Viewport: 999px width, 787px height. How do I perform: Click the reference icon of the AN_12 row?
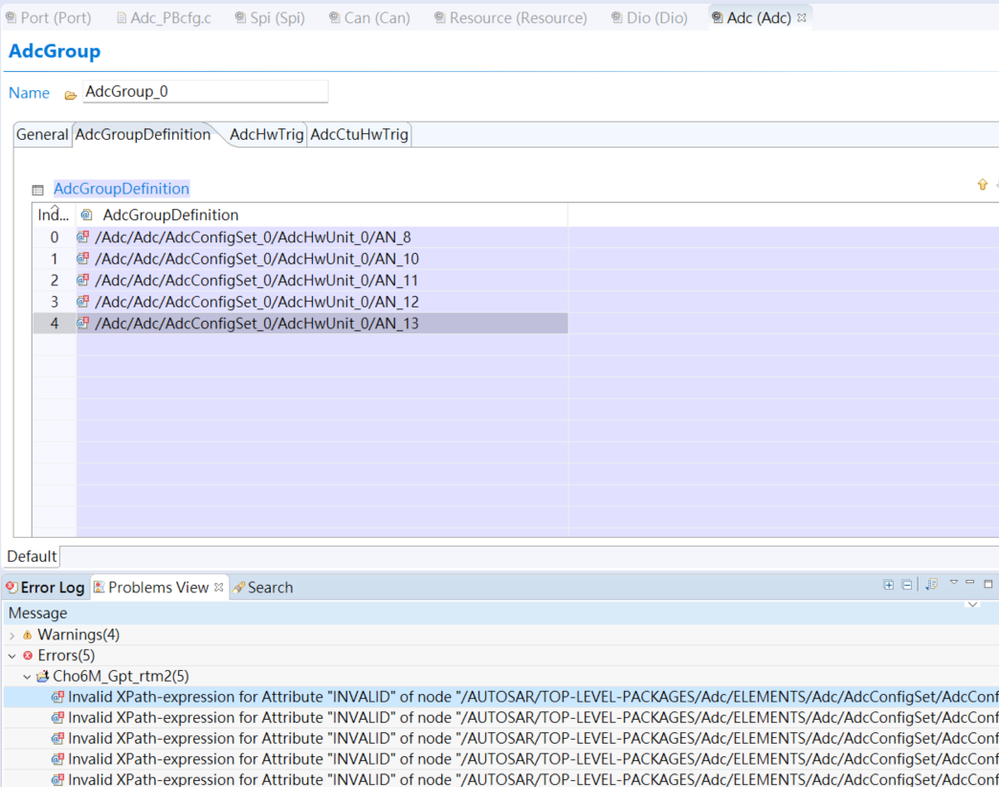83,301
